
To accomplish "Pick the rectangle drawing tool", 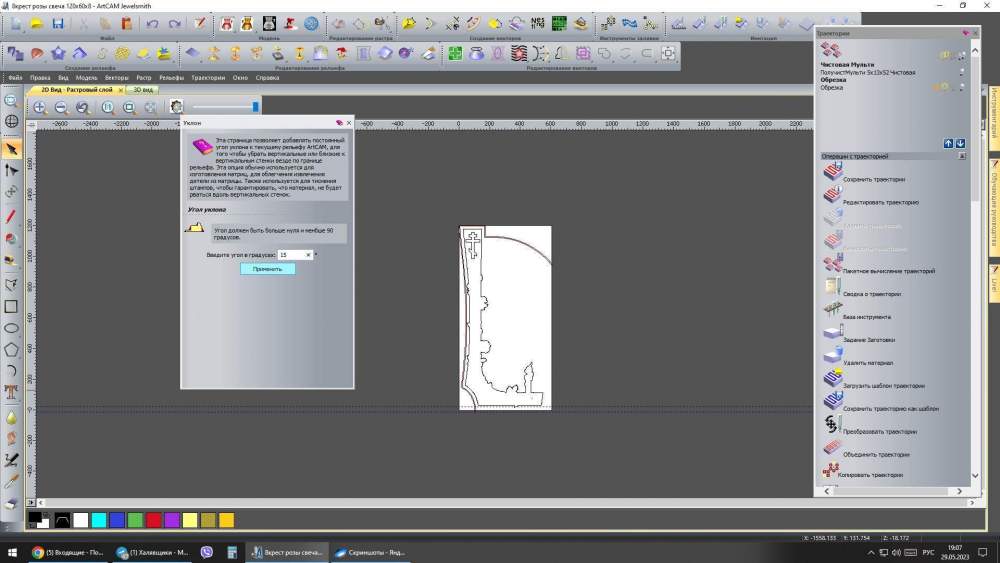I will coord(11,306).
